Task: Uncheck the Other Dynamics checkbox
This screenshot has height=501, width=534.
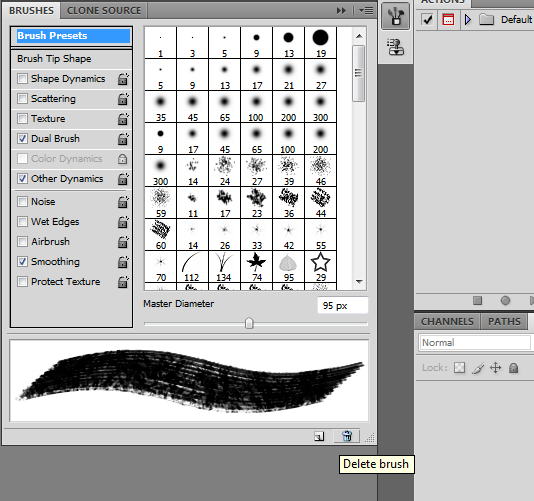Action: (22, 178)
